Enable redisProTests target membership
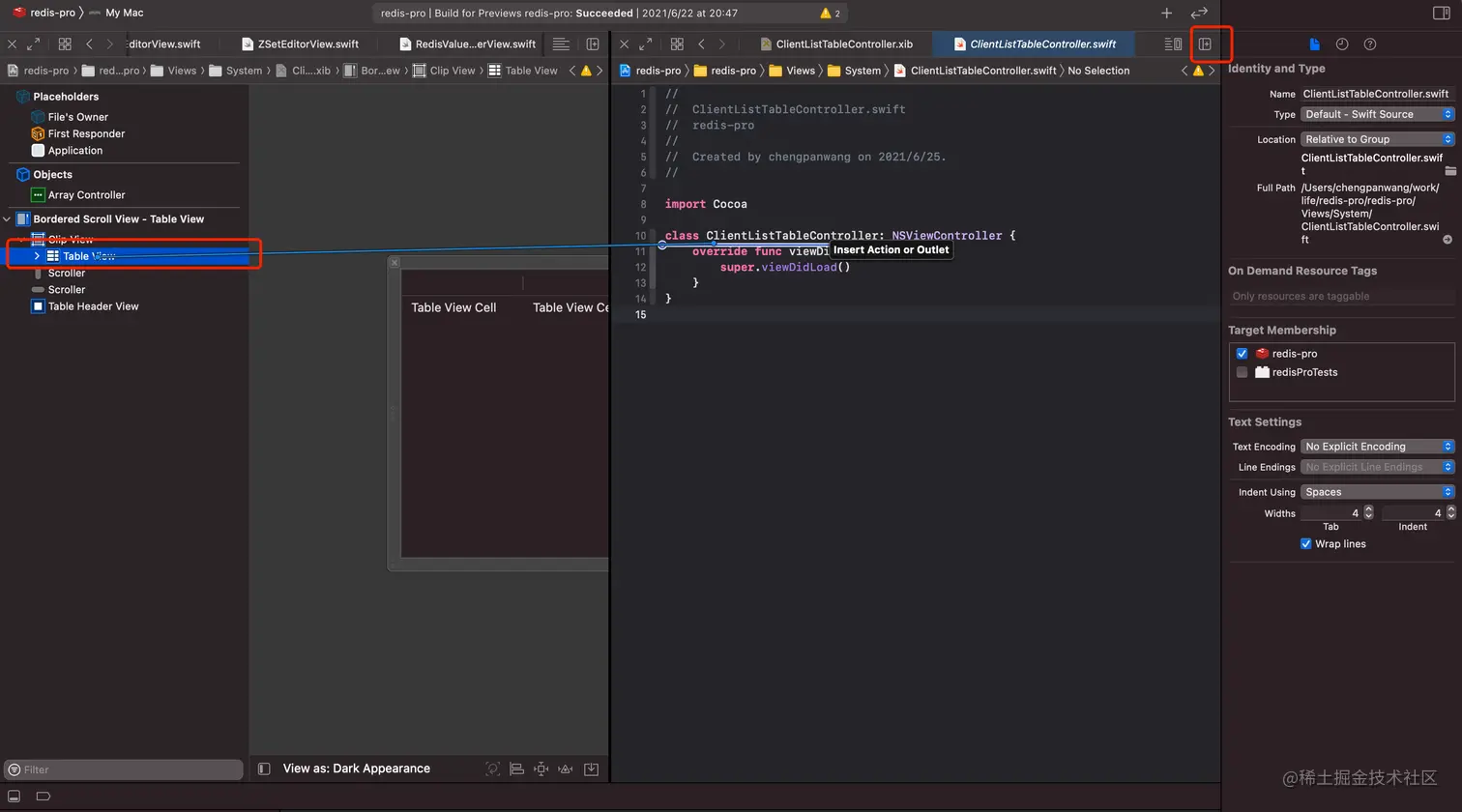The width and height of the screenshot is (1462, 812). (x=1242, y=372)
